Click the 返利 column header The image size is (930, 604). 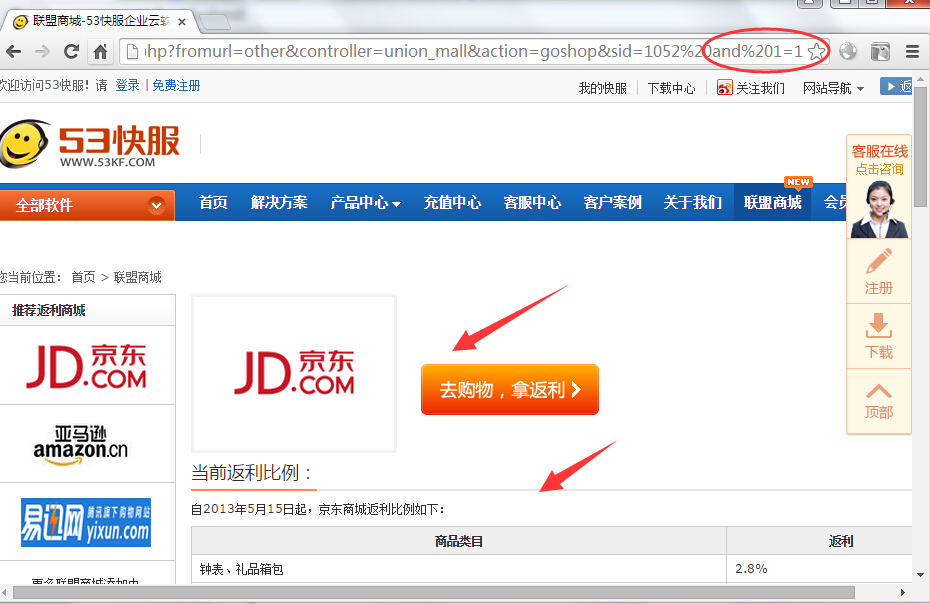(x=840, y=541)
